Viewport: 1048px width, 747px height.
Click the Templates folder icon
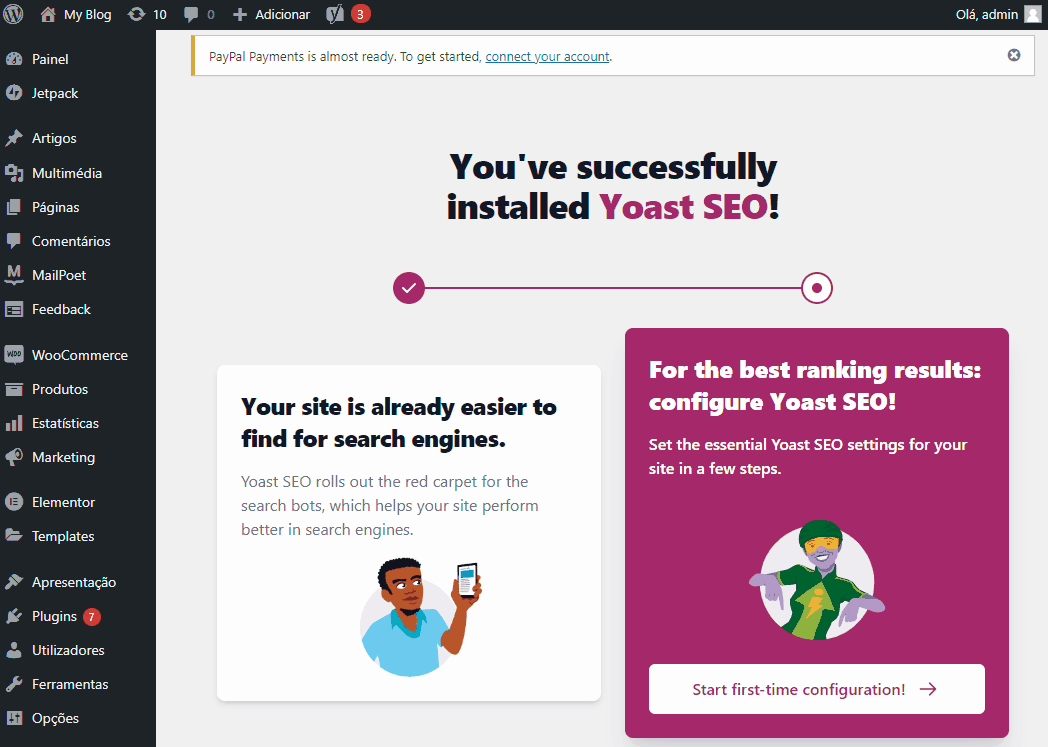point(14,536)
